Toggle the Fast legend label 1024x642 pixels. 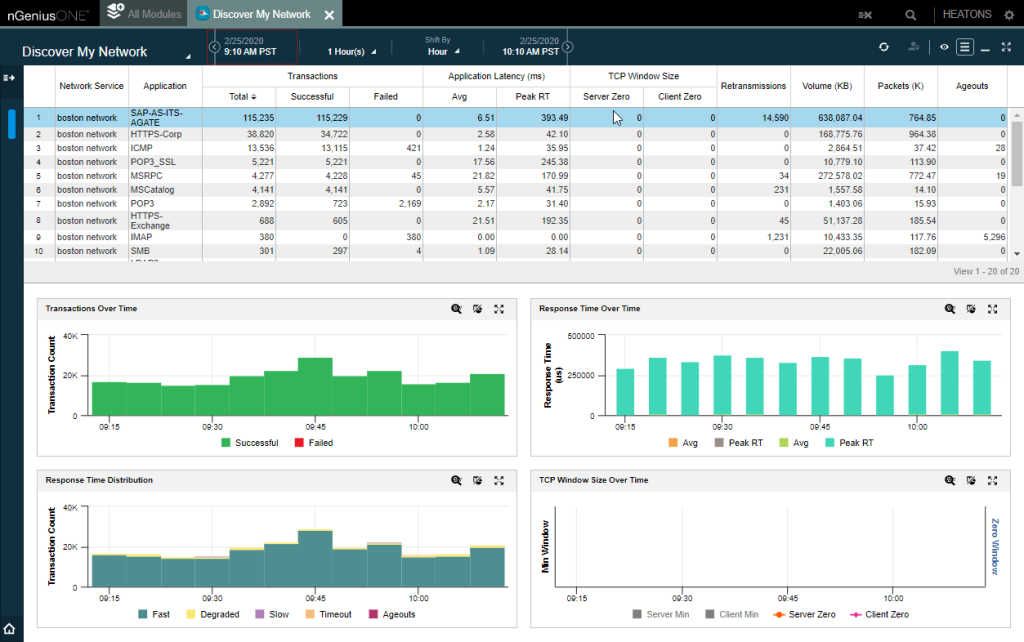point(161,615)
